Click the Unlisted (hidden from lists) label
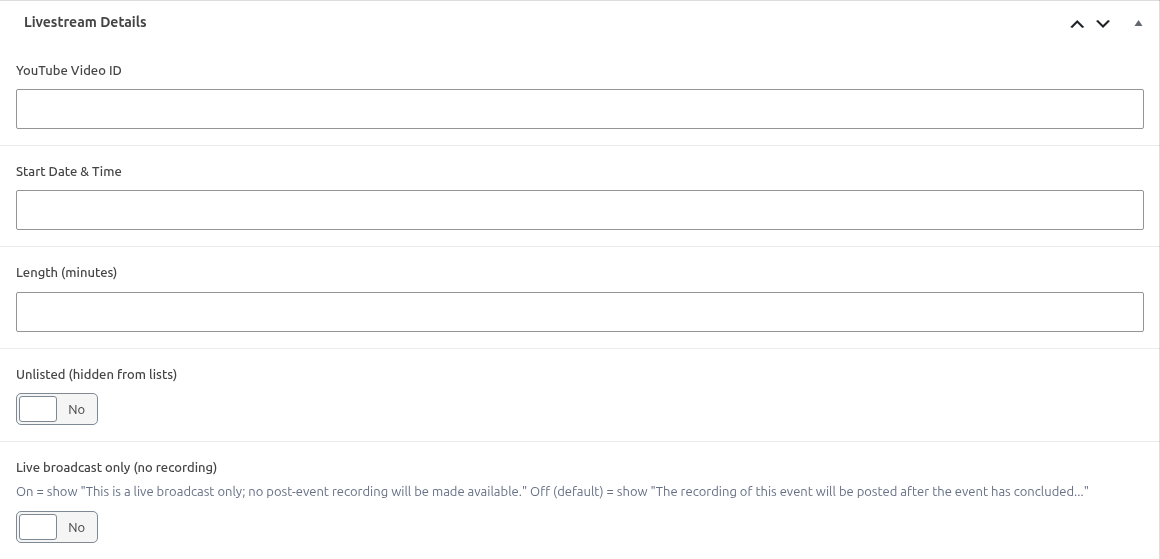 96,374
